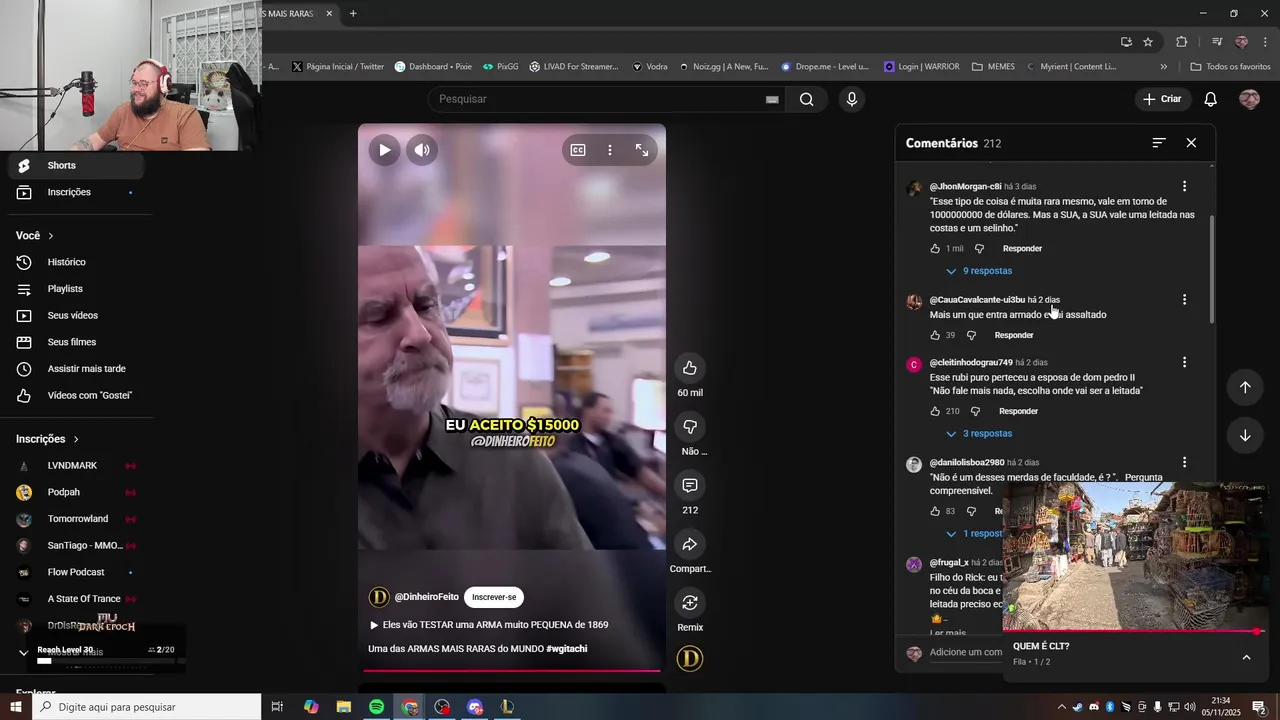The width and height of the screenshot is (1280, 720).
Task: Click the comments icon showing 212
Action: [x=690, y=486]
